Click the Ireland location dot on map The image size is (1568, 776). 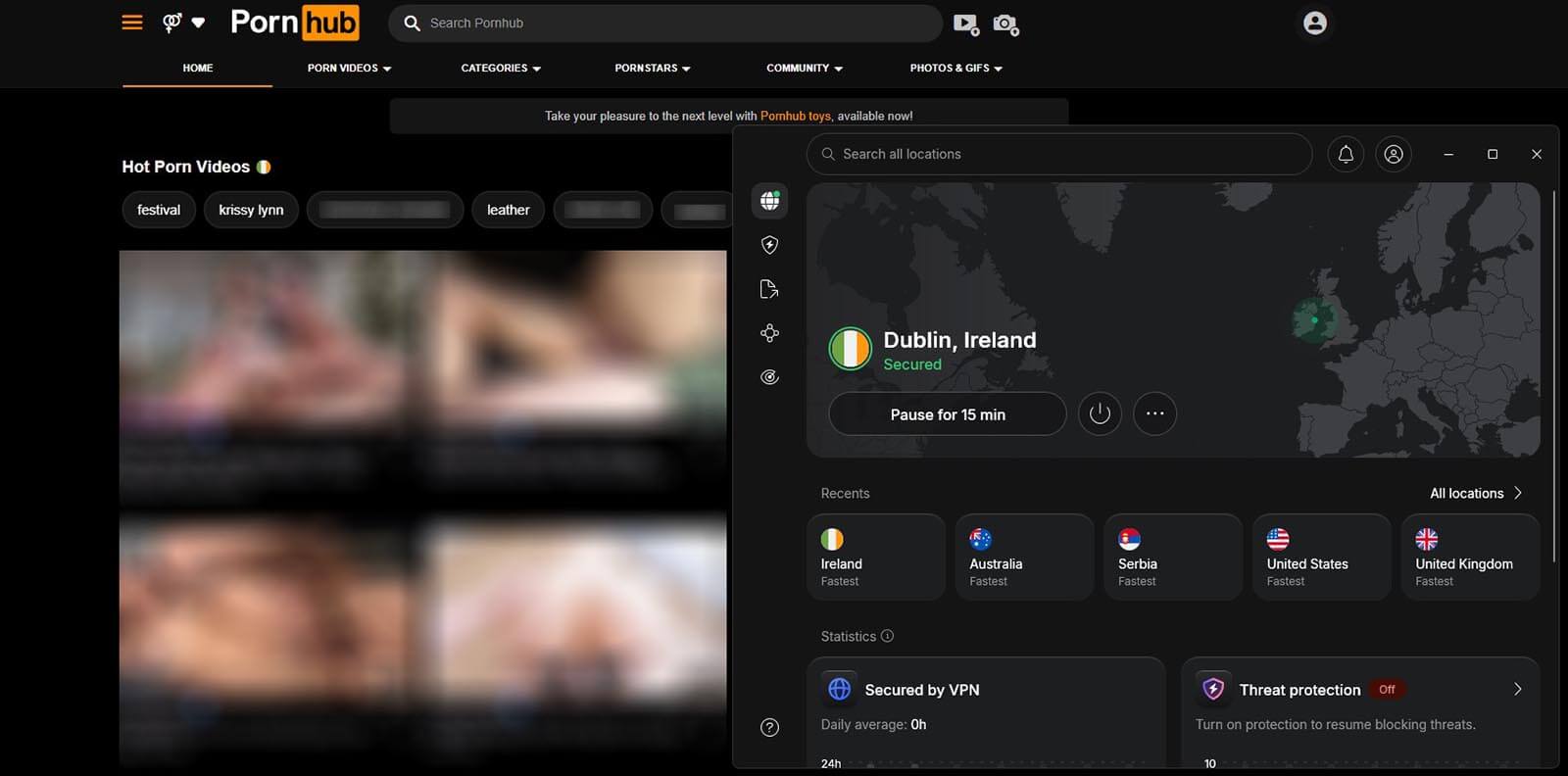[1314, 320]
